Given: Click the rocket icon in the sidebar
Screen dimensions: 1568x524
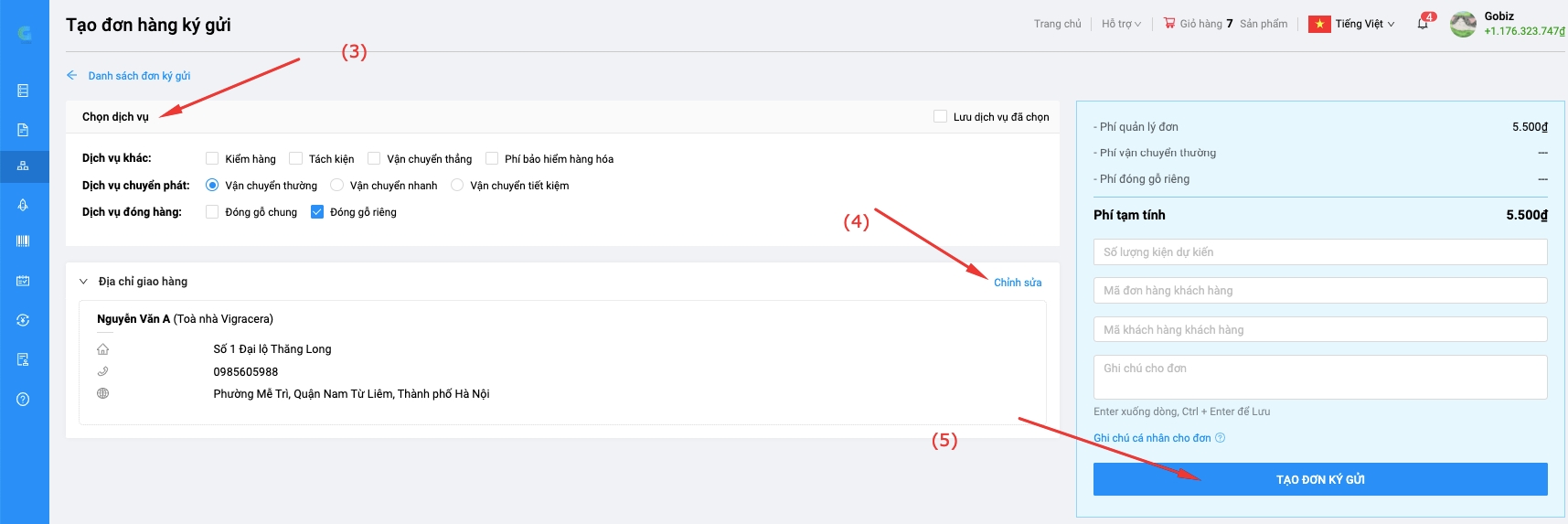Looking at the screenshot, I should click(23, 205).
